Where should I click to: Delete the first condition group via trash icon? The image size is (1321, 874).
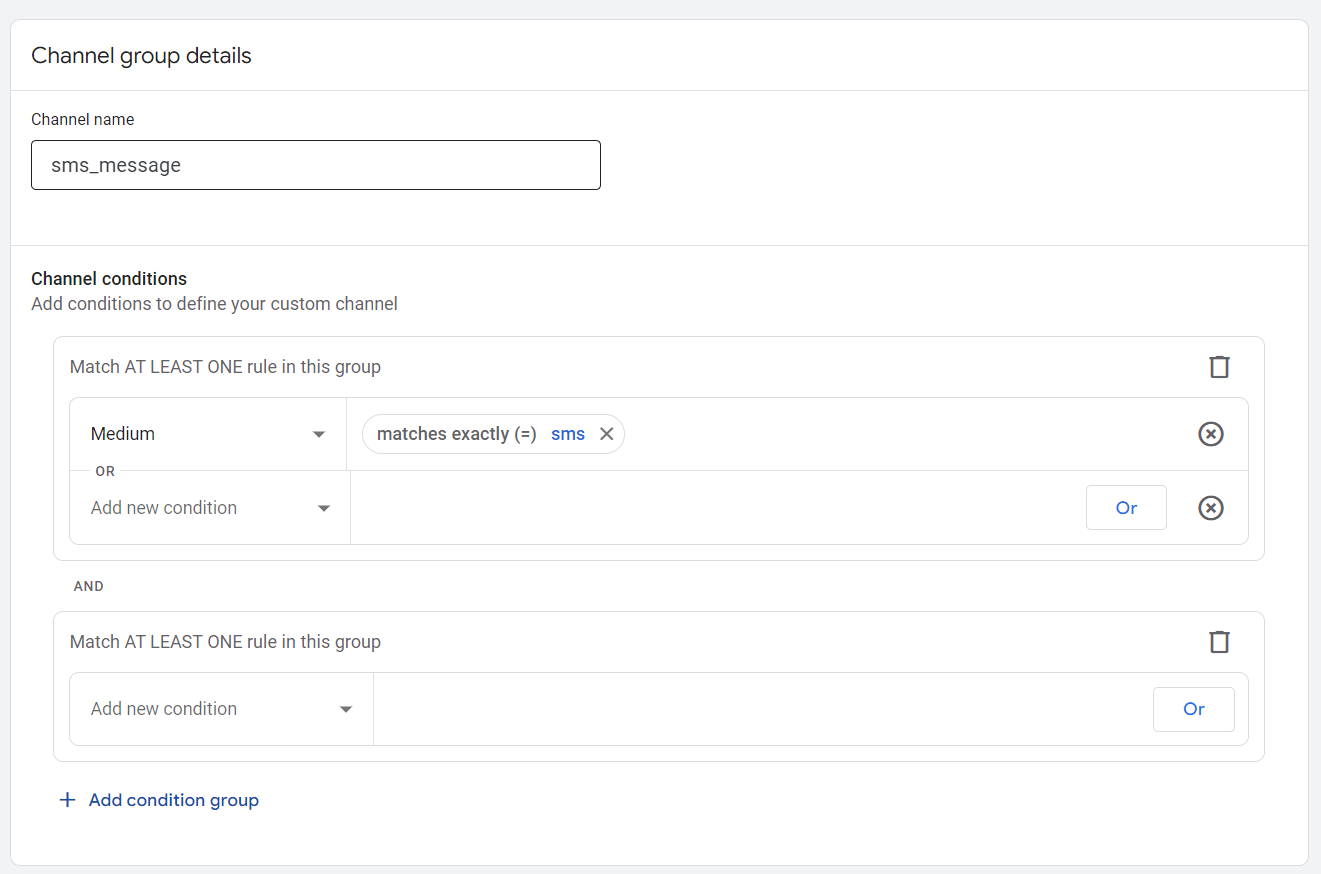click(1219, 367)
